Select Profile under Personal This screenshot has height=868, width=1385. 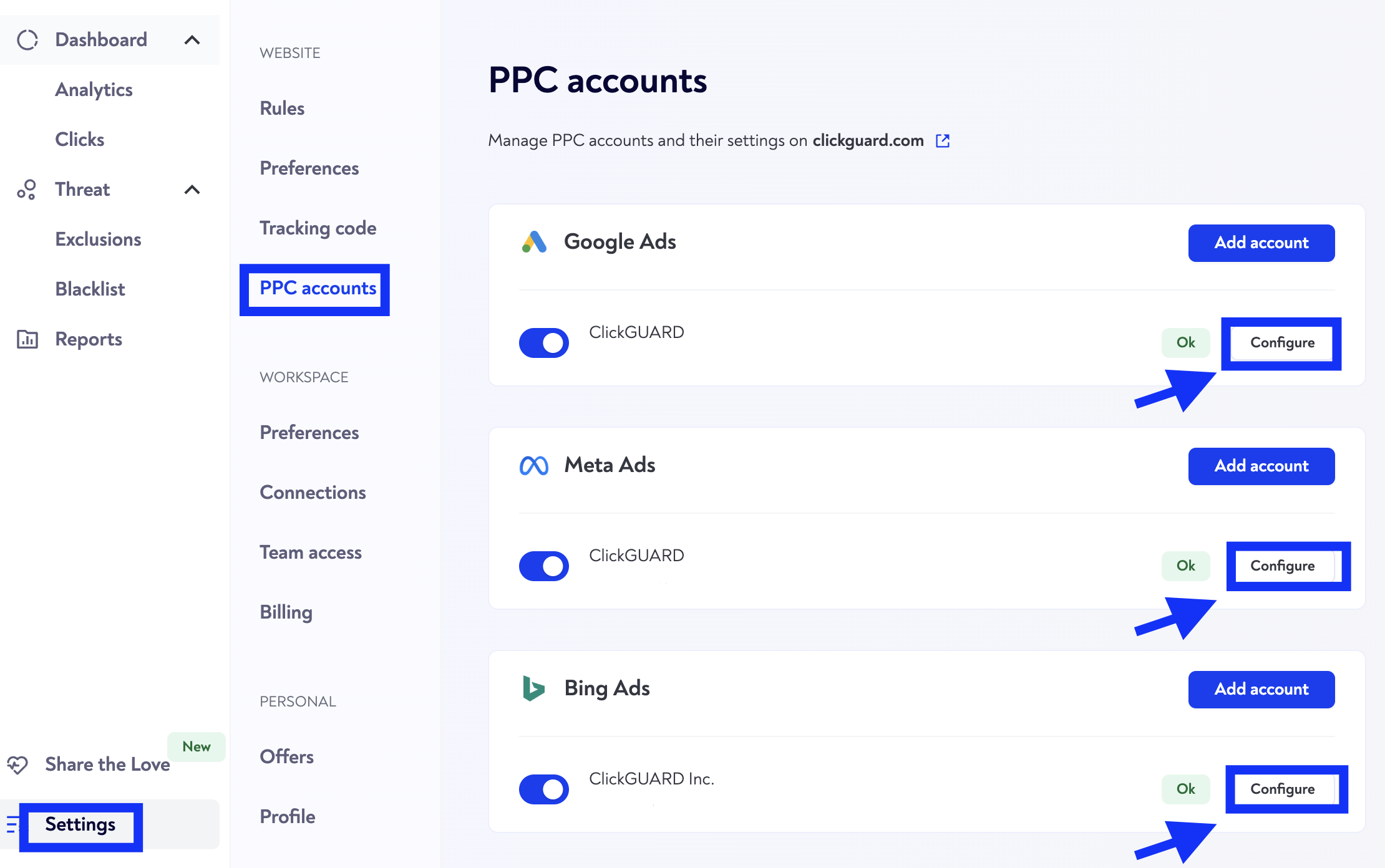[288, 817]
